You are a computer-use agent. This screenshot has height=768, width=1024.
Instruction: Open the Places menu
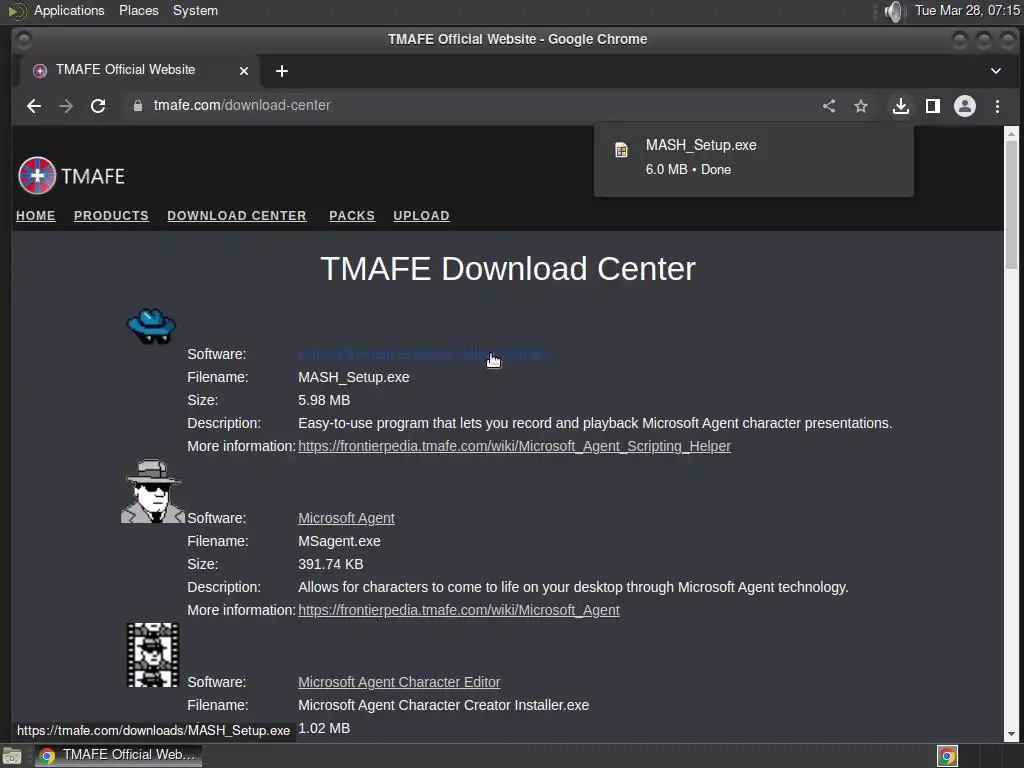tap(138, 11)
